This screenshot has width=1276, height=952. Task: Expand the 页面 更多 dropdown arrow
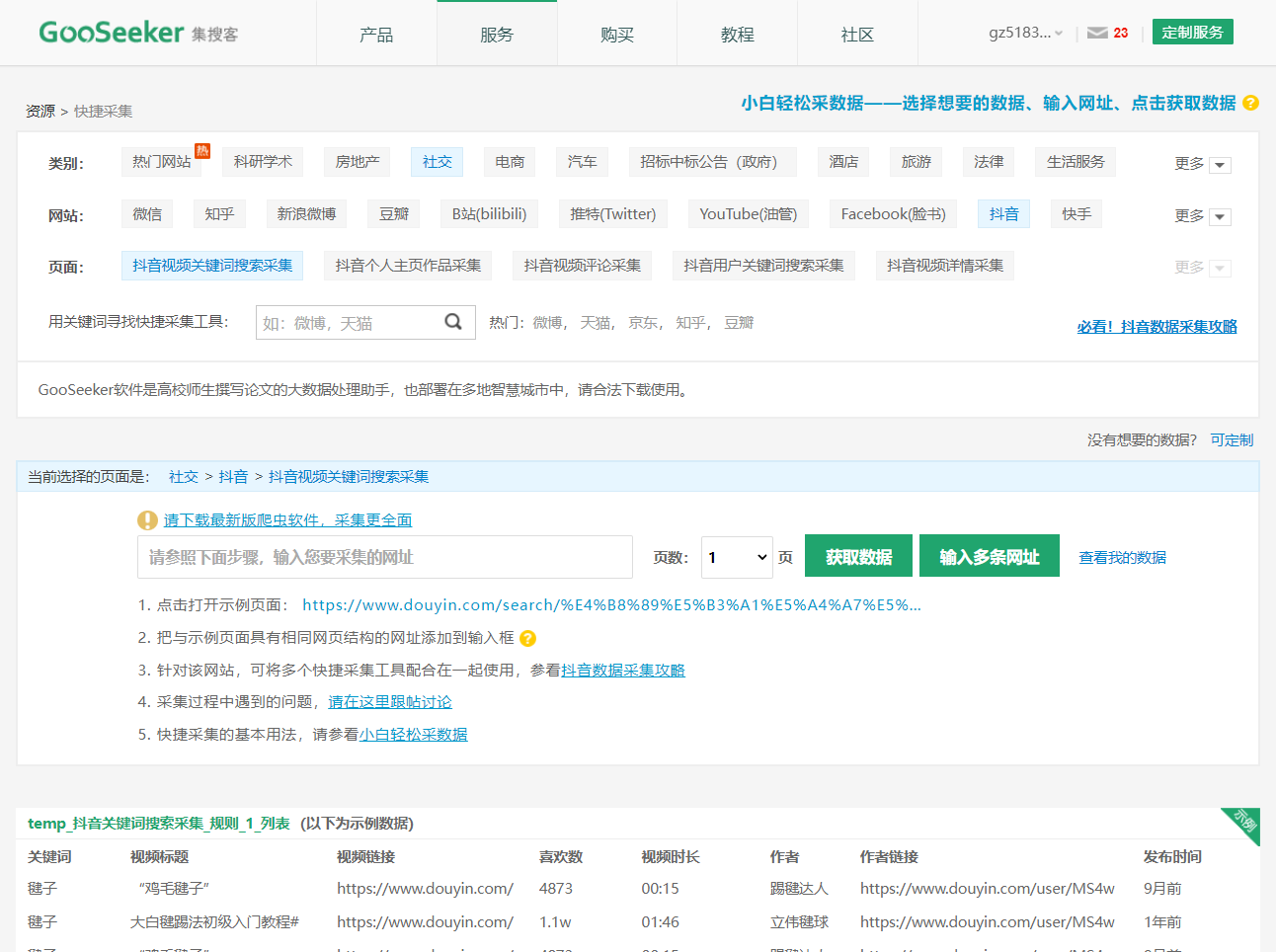[x=1221, y=268]
